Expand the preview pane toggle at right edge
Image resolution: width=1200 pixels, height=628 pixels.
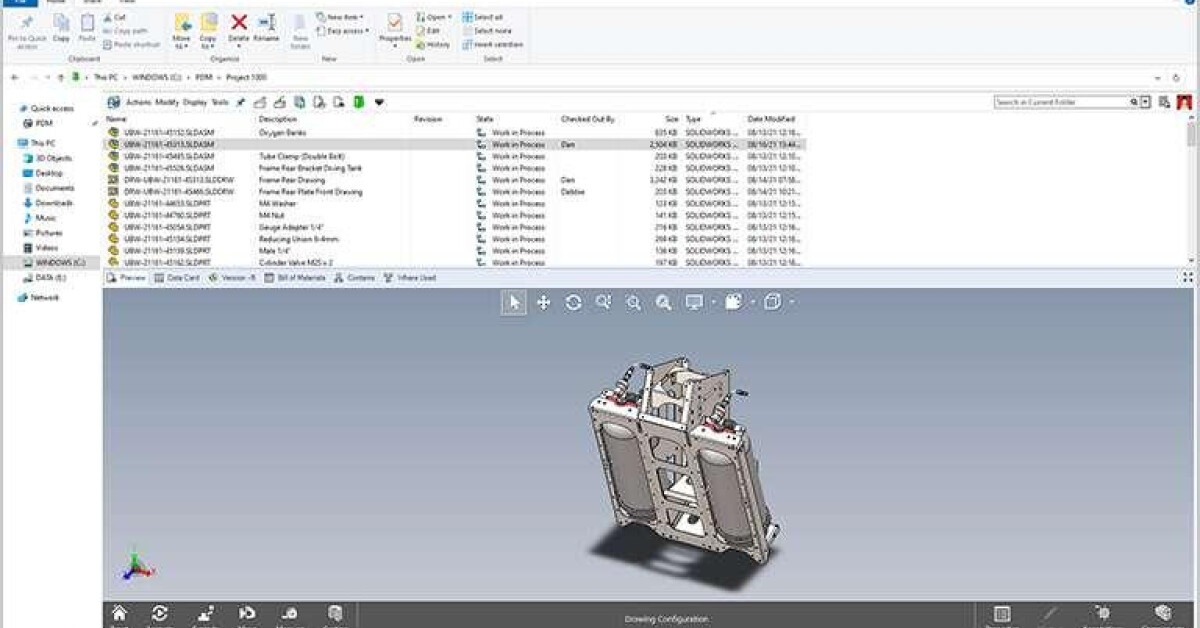point(1188,277)
